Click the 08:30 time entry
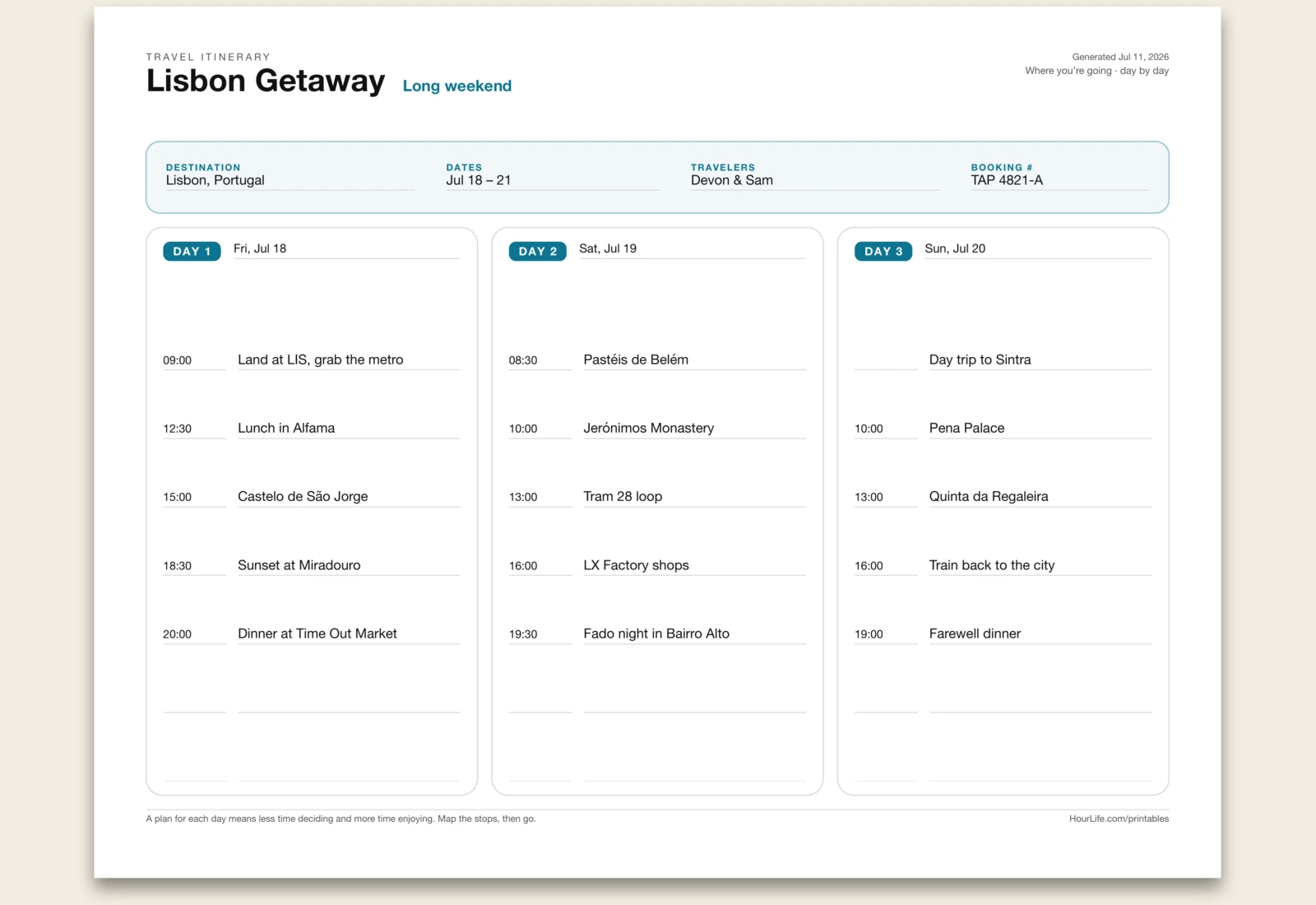 point(523,360)
